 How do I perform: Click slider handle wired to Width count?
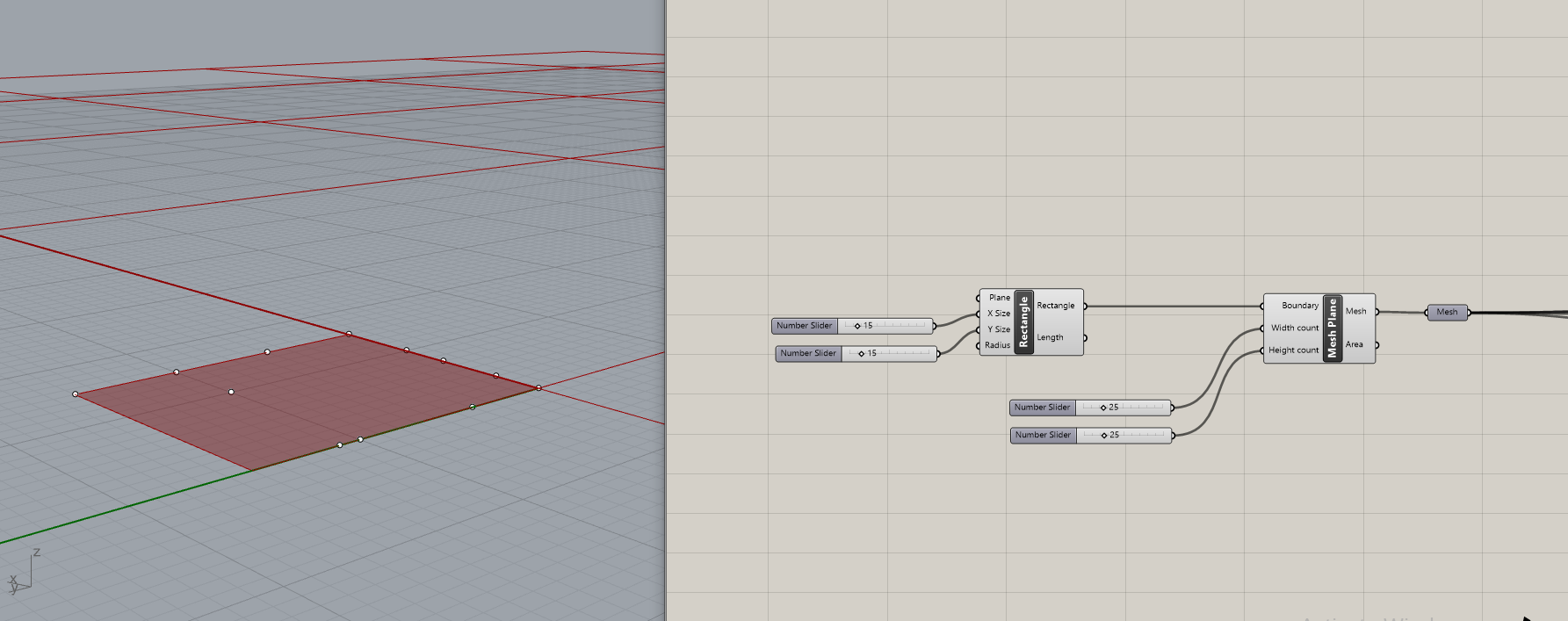pyautogui.click(x=1103, y=408)
